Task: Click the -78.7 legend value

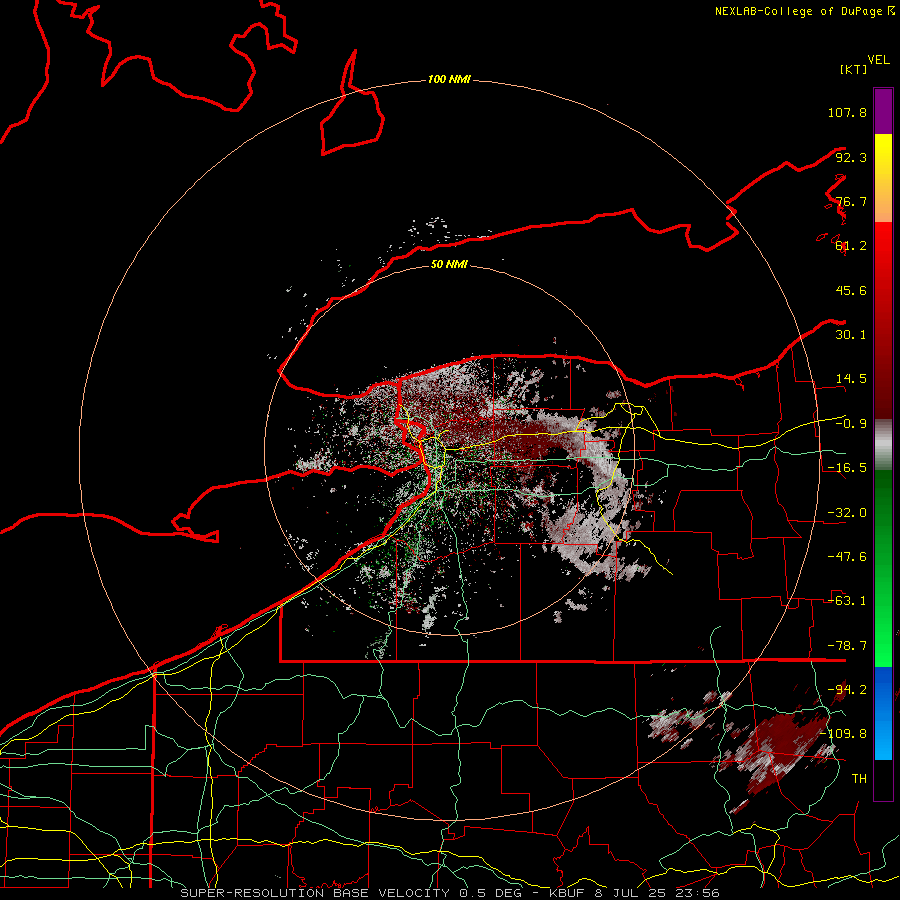Action: pyautogui.click(x=847, y=646)
